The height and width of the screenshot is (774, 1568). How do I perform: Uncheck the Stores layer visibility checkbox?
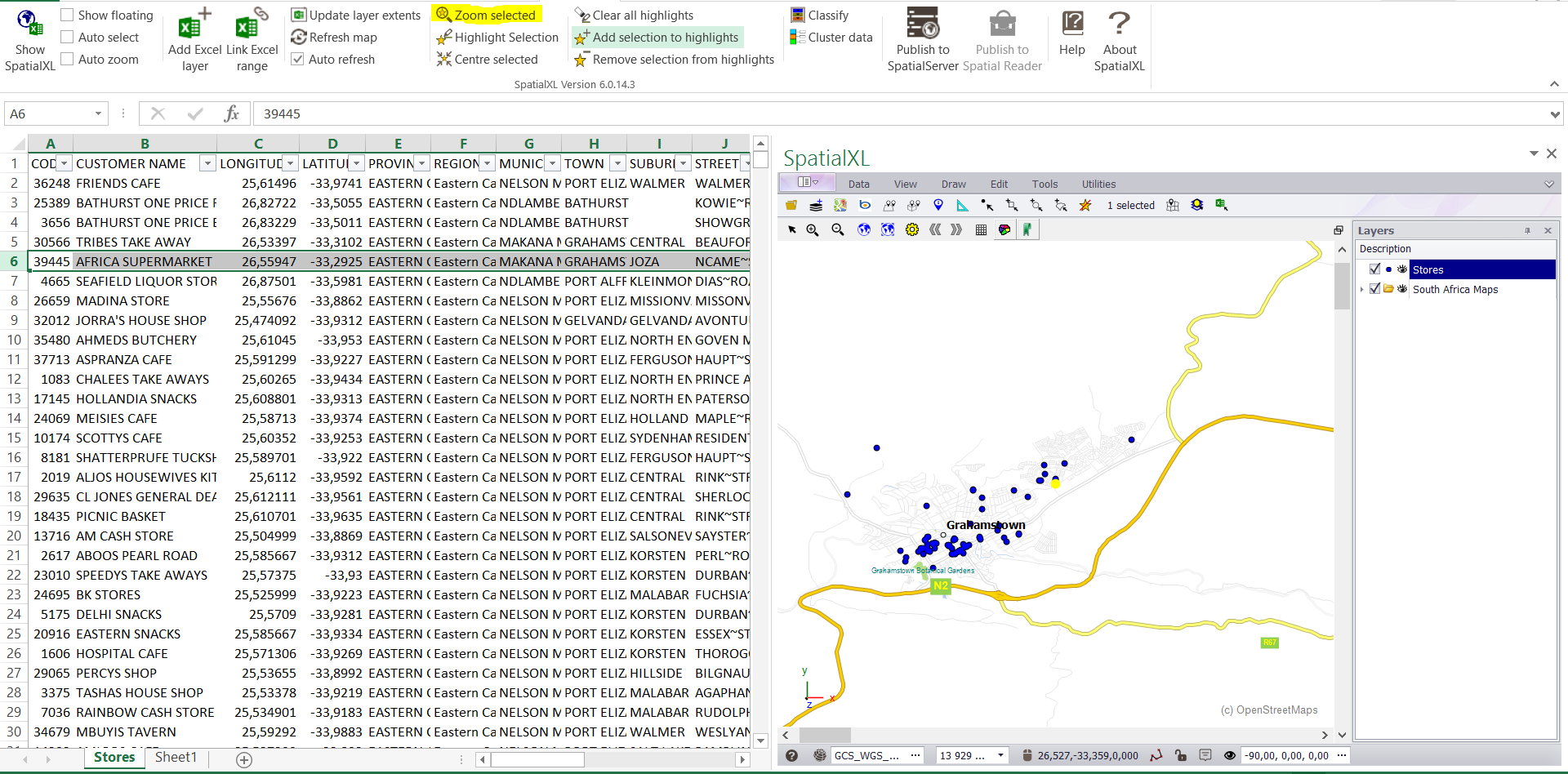[1374, 269]
